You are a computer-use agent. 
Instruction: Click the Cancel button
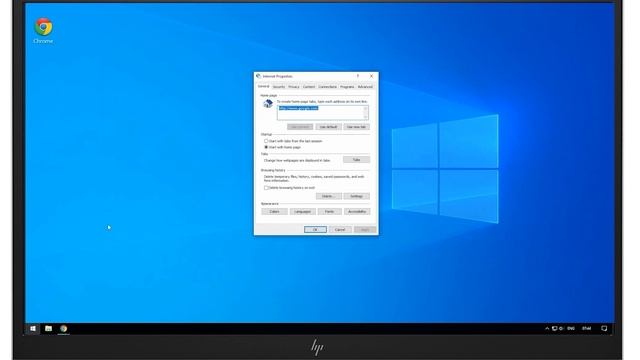click(340, 229)
